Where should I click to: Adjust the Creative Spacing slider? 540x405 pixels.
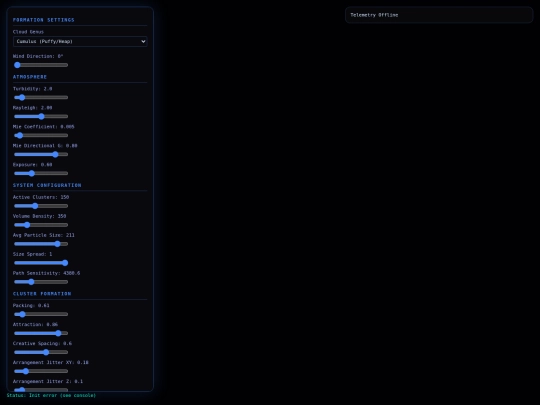(41, 352)
